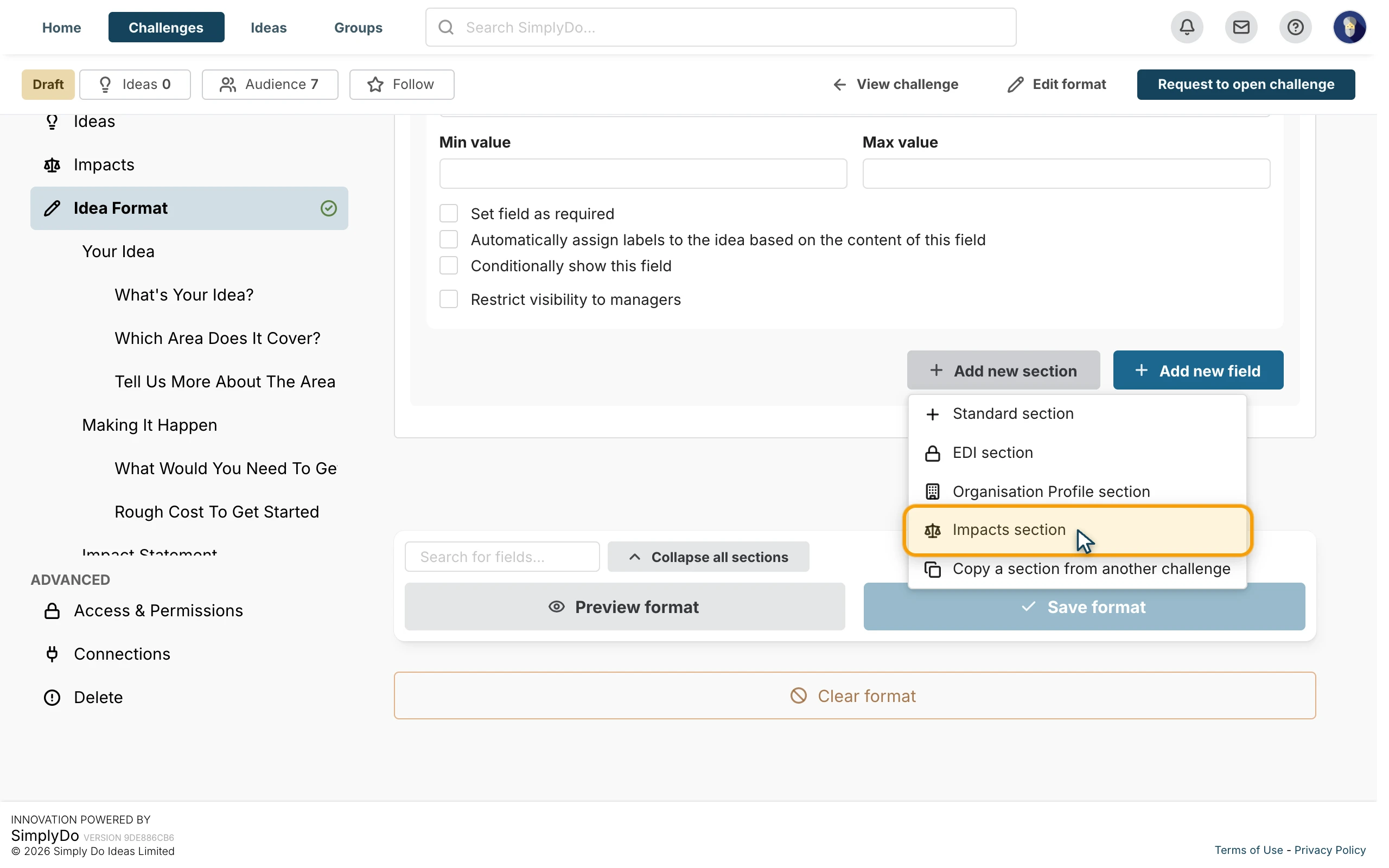This screenshot has width=1389, height=868.
Task: Go to the Groups tab
Action: [358, 27]
